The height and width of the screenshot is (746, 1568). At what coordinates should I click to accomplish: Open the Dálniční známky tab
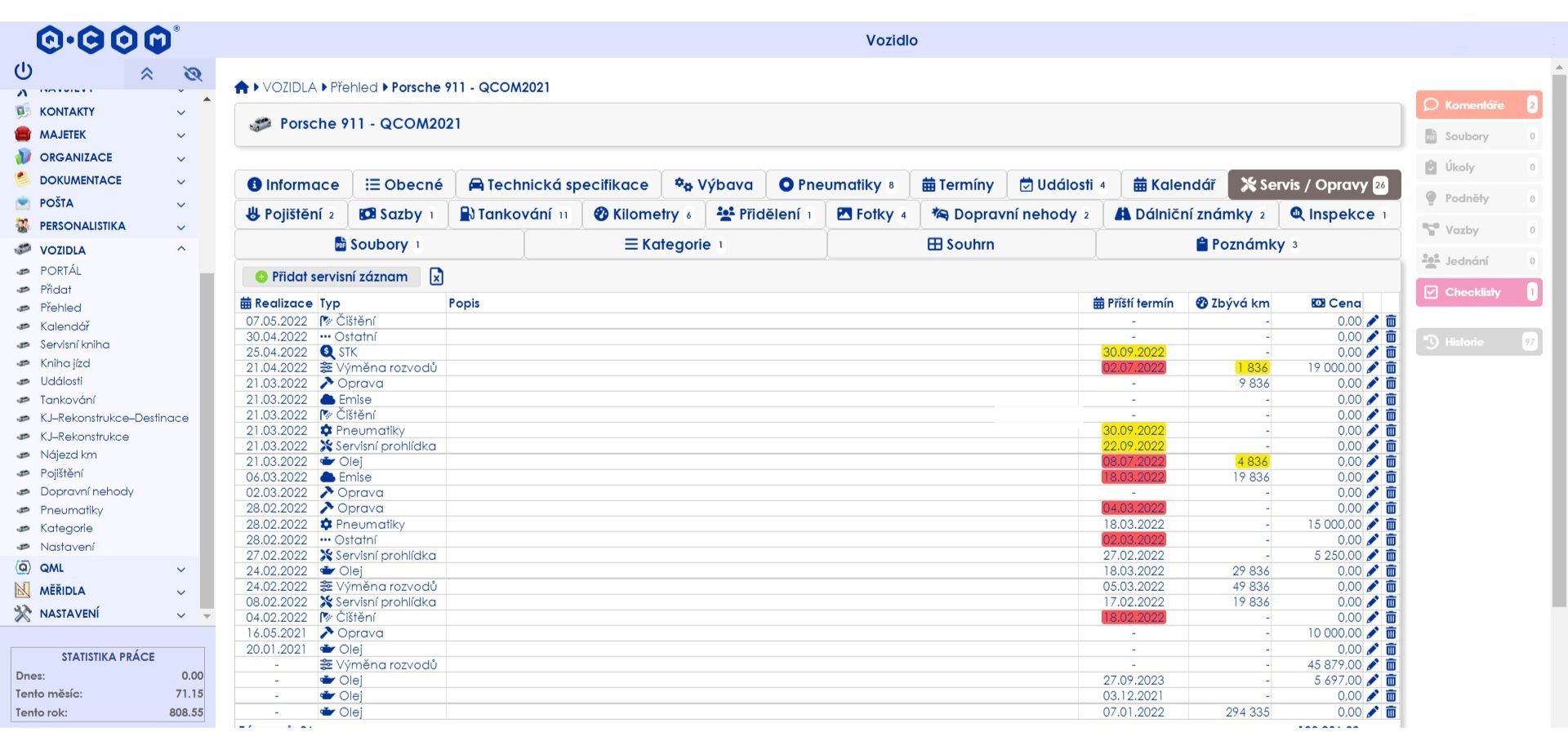tap(1191, 215)
